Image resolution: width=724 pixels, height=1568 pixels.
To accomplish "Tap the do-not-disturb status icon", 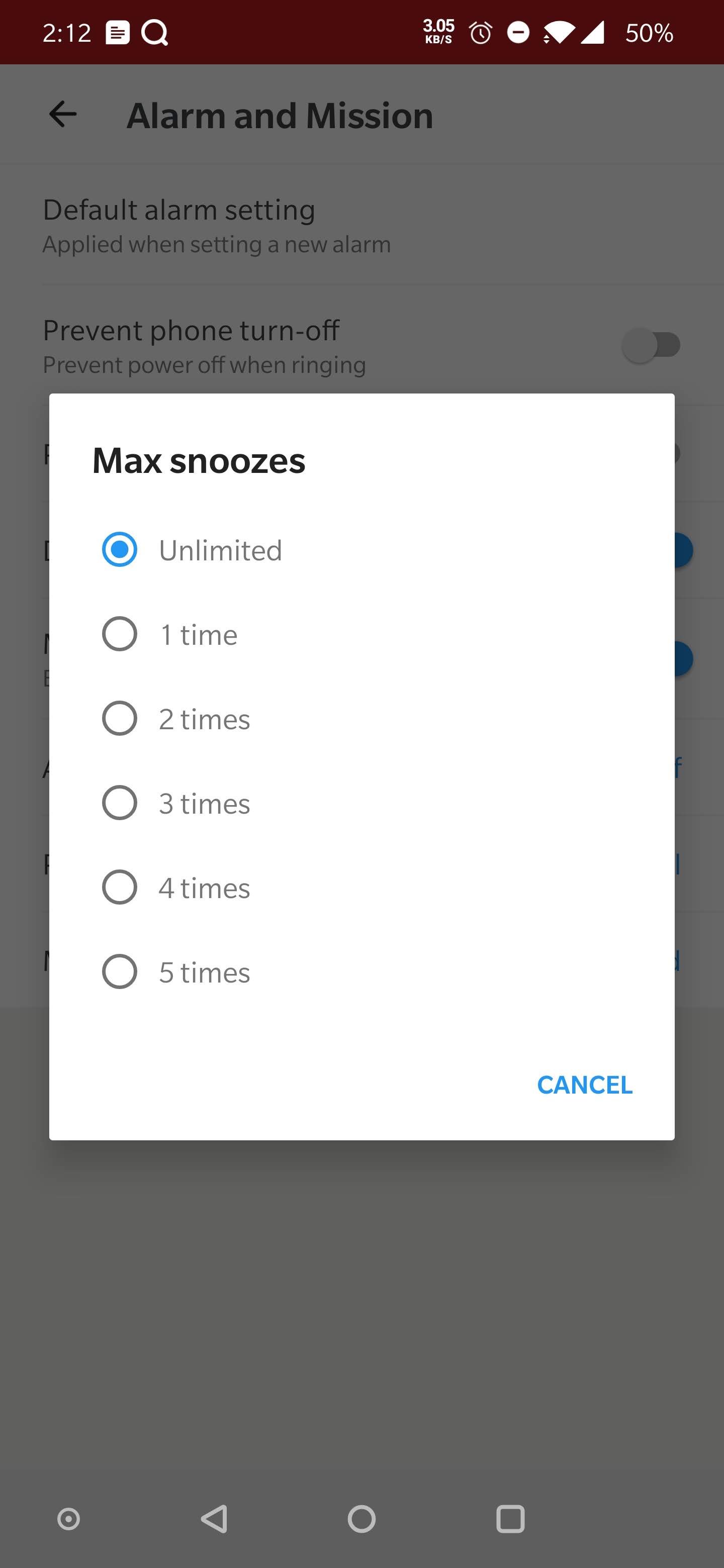I will (518, 32).
